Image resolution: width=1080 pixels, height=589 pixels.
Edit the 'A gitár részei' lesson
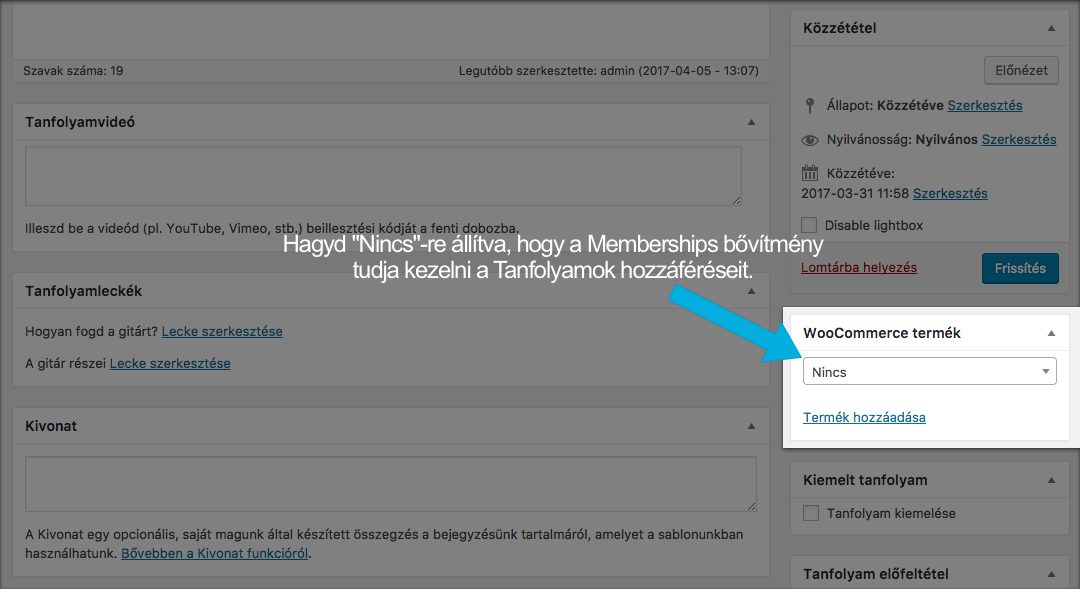169,363
